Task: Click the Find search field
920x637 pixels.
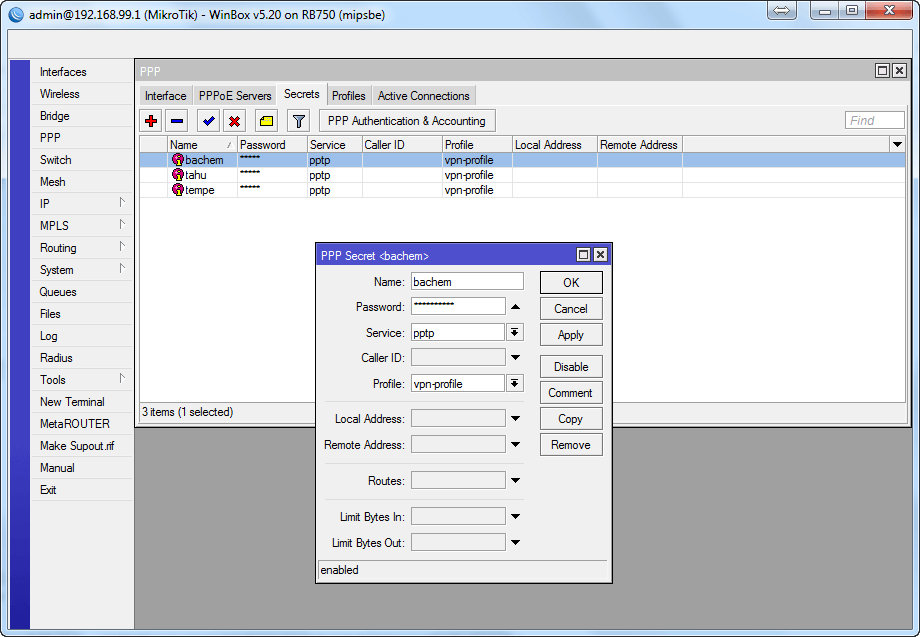Action: [x=874, y=120]
